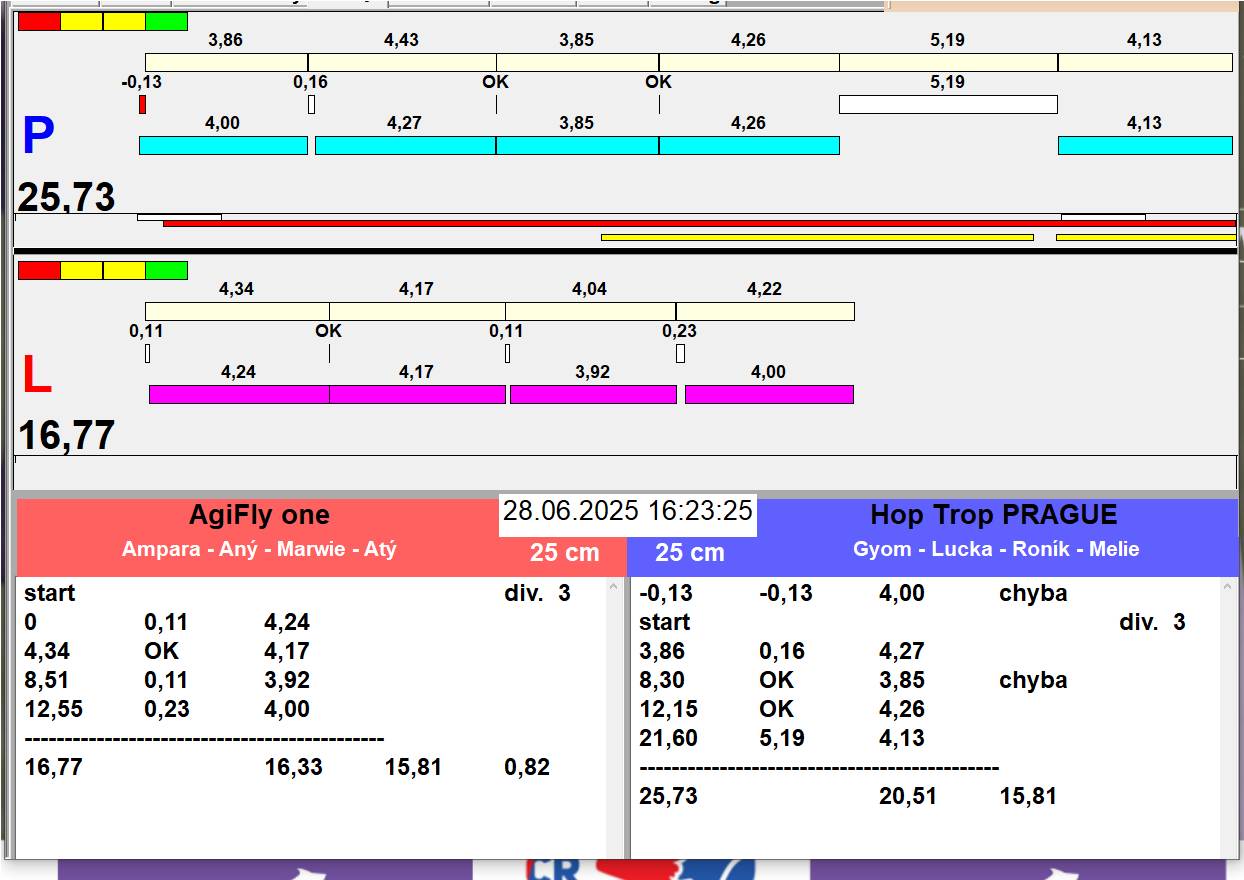Viewport: 1244px width, 880px height.
Task: Click the green start light in lane P
Action: [166, 21]
